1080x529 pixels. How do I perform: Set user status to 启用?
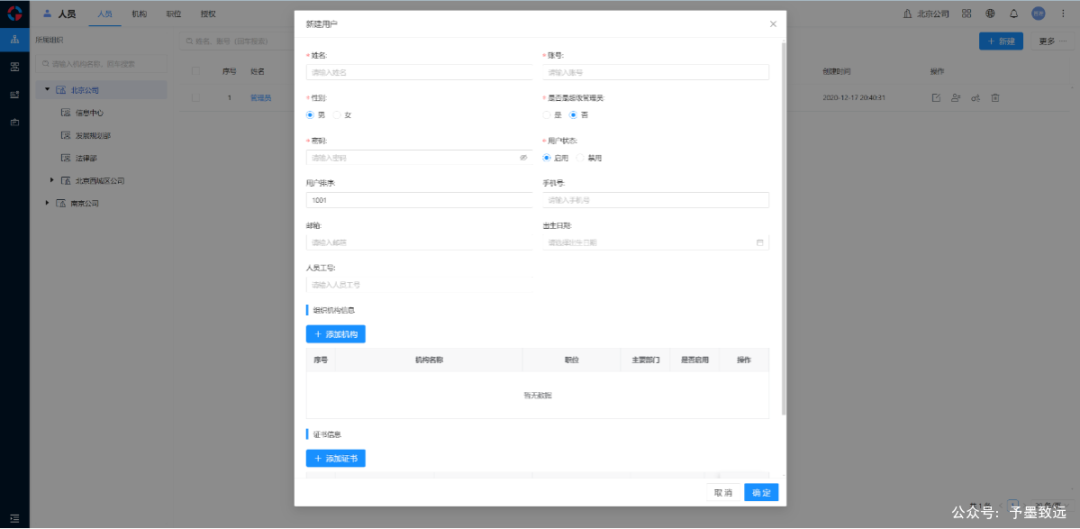[547, 158]
